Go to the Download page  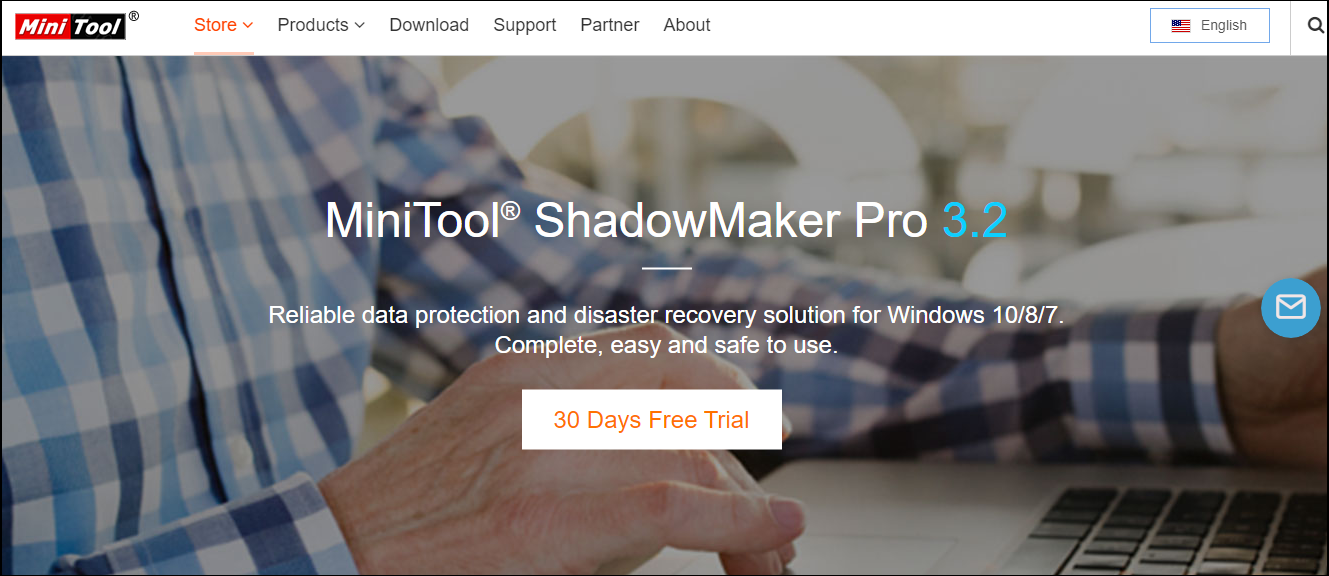[429, 25]
